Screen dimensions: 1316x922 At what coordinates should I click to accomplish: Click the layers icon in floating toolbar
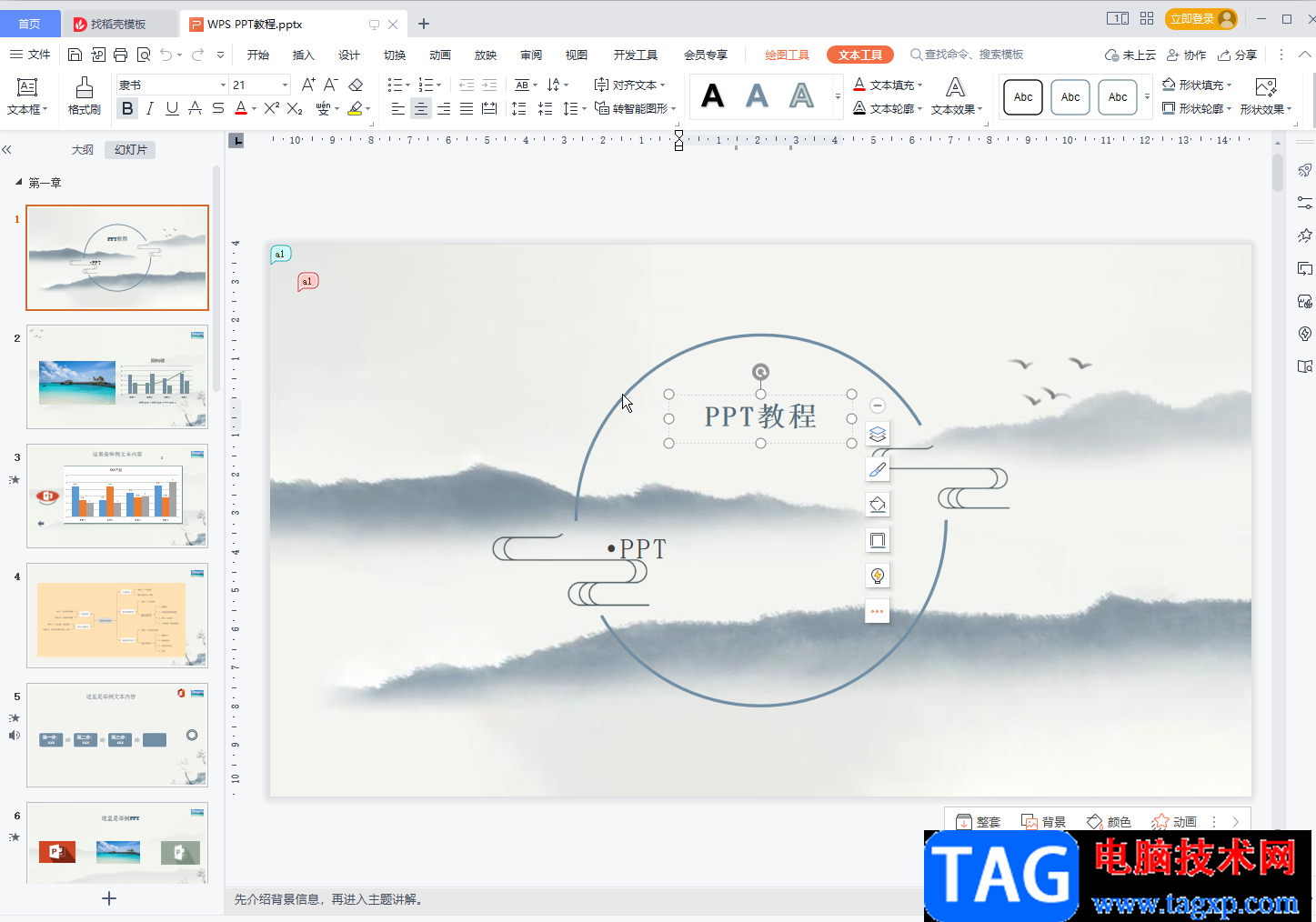click(878, 434)
